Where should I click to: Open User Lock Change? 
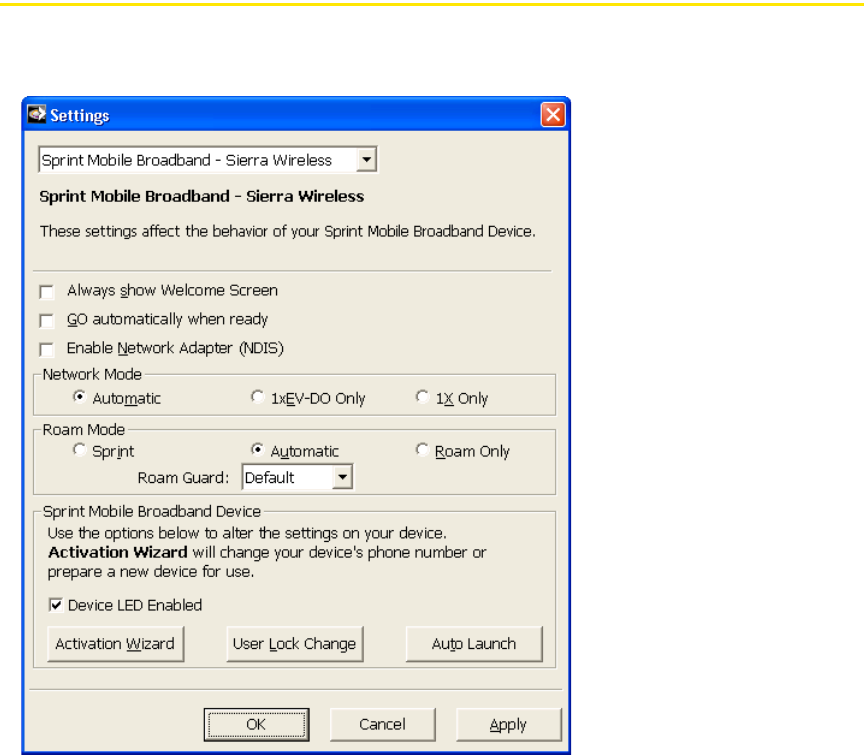pos(295,644)
